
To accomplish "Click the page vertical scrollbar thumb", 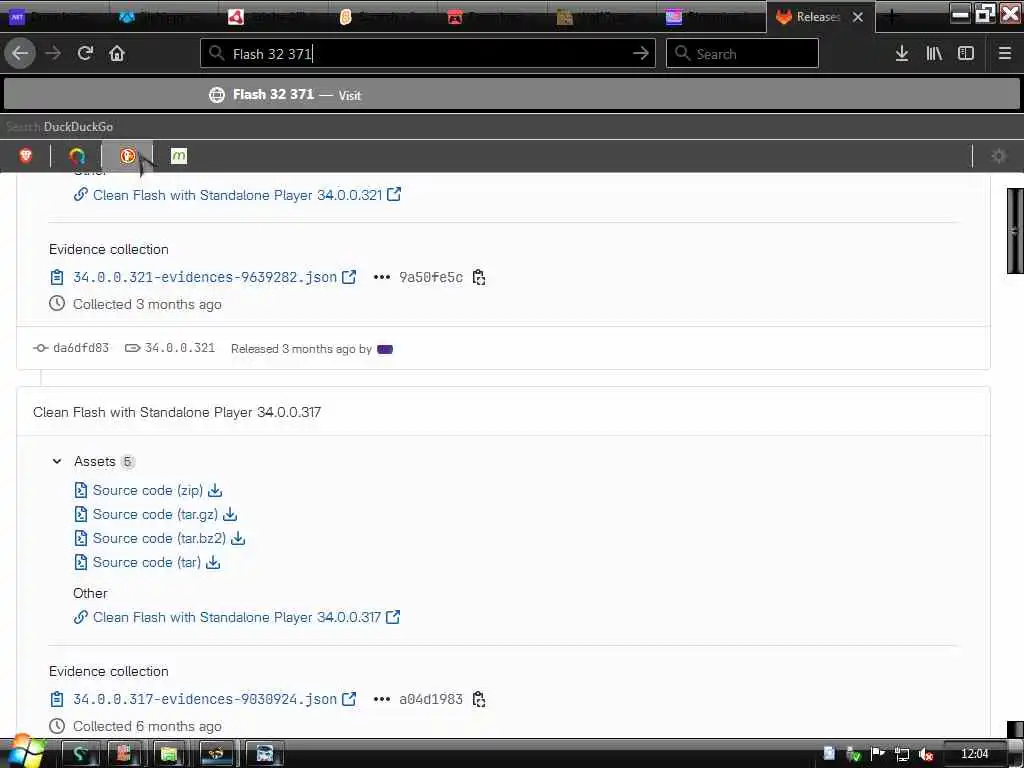I will [x=1015, y=231].
